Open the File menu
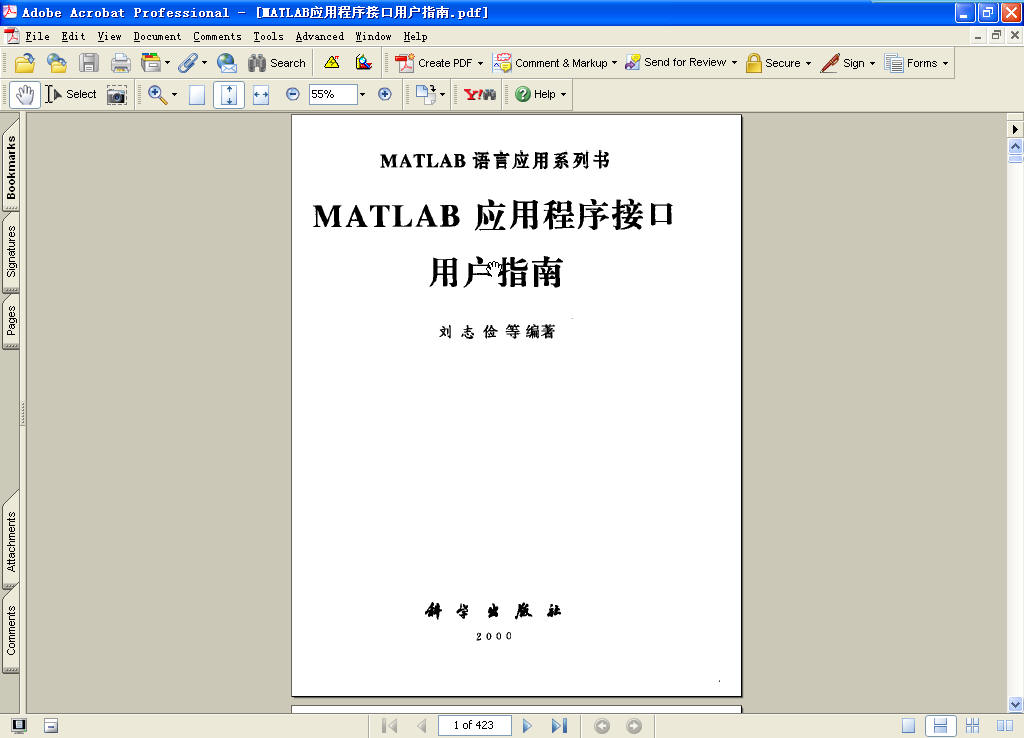This screenshot has width=1024, height=738. point(37,37)
